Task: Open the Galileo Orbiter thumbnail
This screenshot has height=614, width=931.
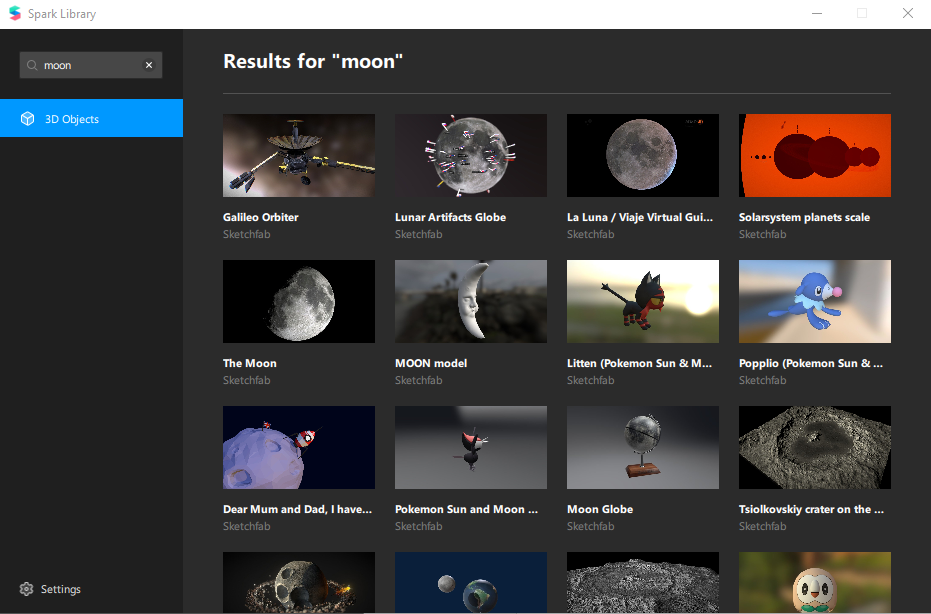Action: [298, 155]
